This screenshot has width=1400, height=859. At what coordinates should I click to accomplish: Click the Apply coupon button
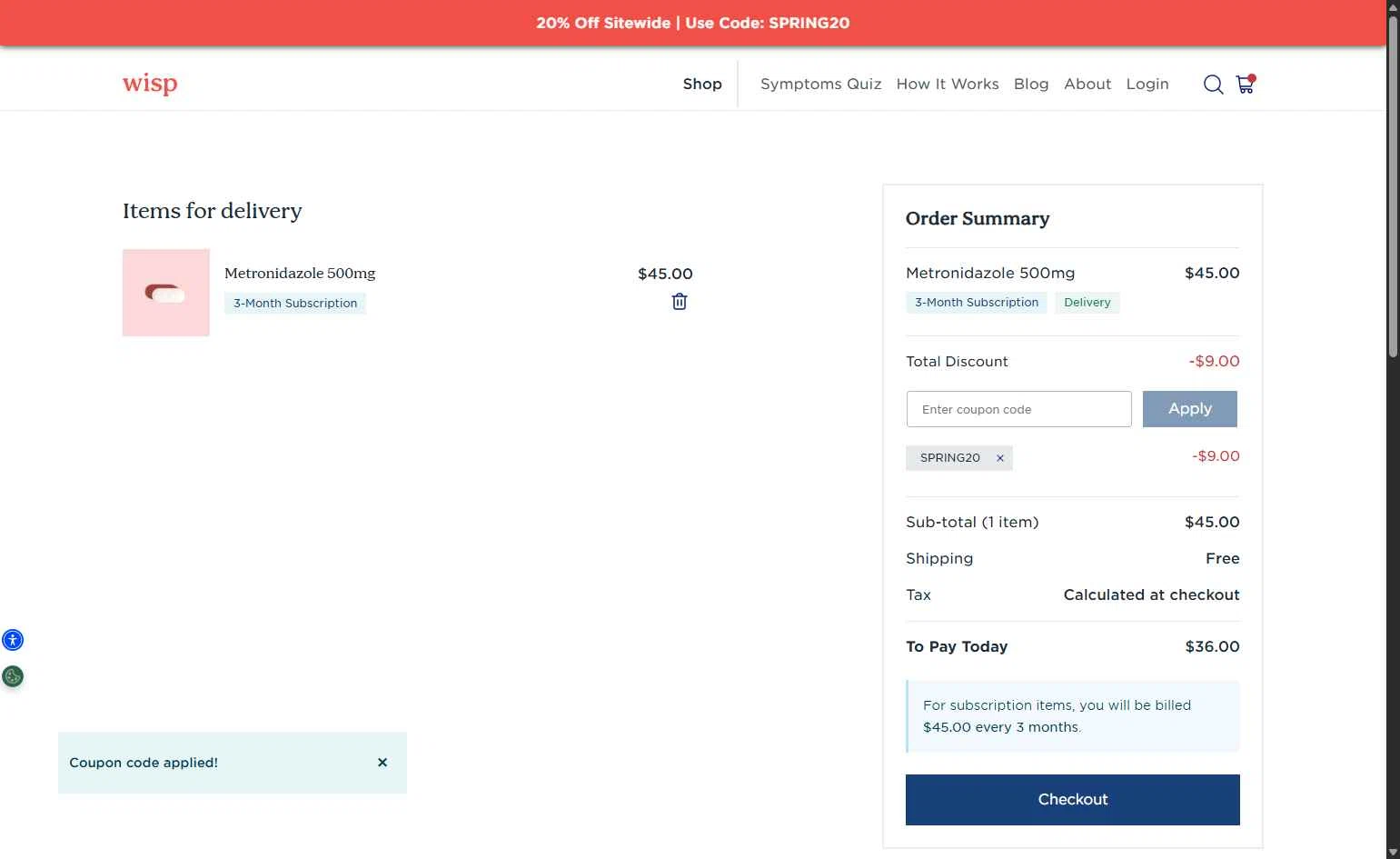click(x=1190, y=409)
